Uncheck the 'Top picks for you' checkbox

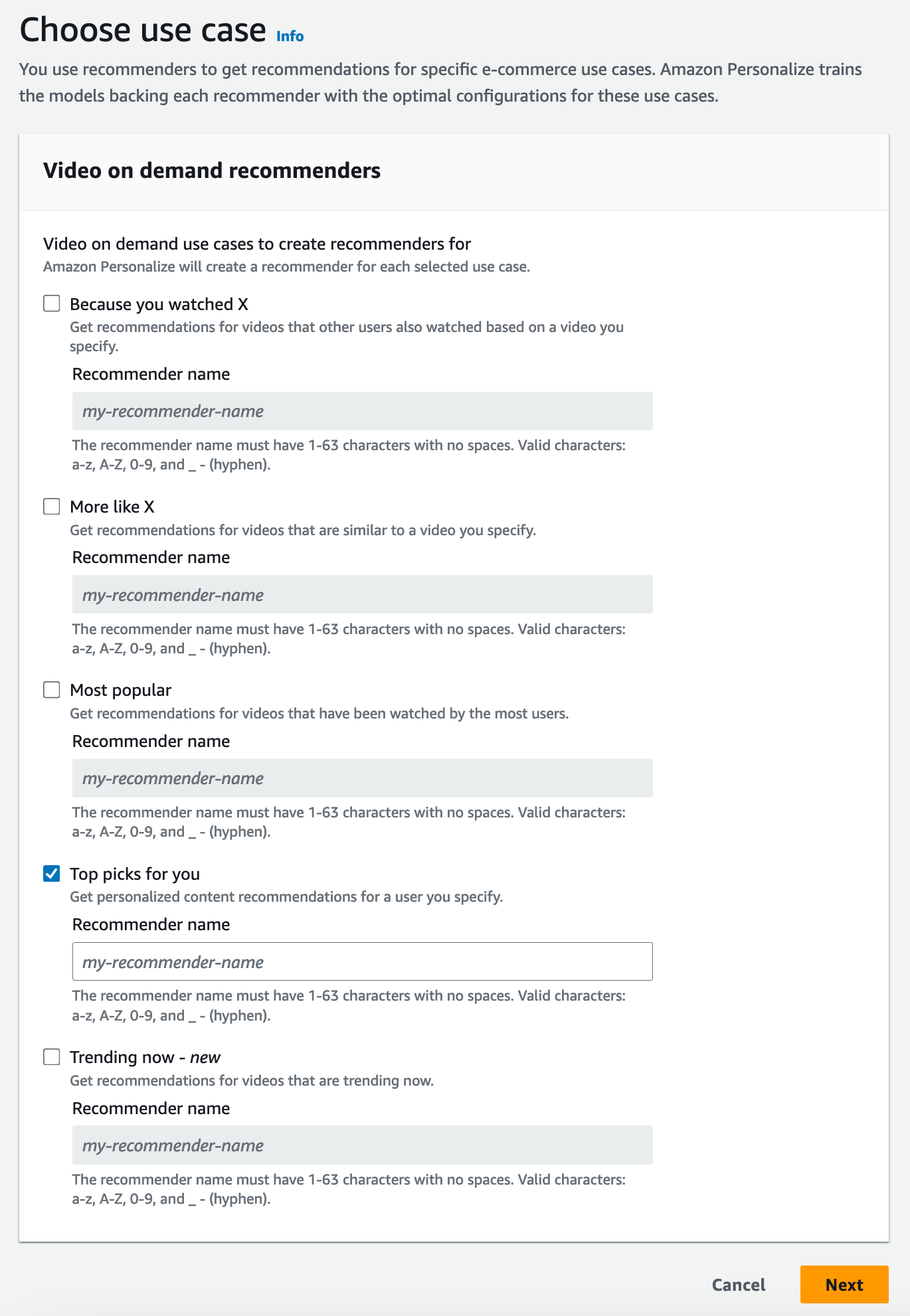52,874
